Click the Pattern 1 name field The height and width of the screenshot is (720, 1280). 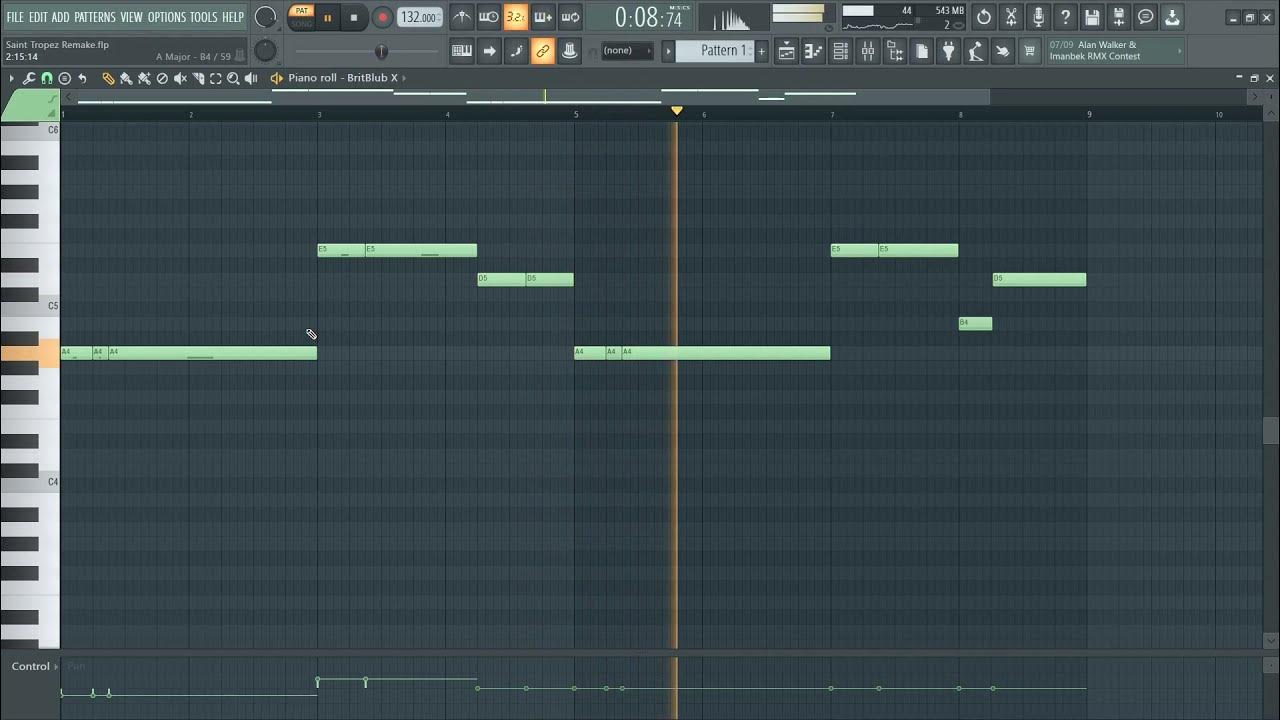click(715, 51)
